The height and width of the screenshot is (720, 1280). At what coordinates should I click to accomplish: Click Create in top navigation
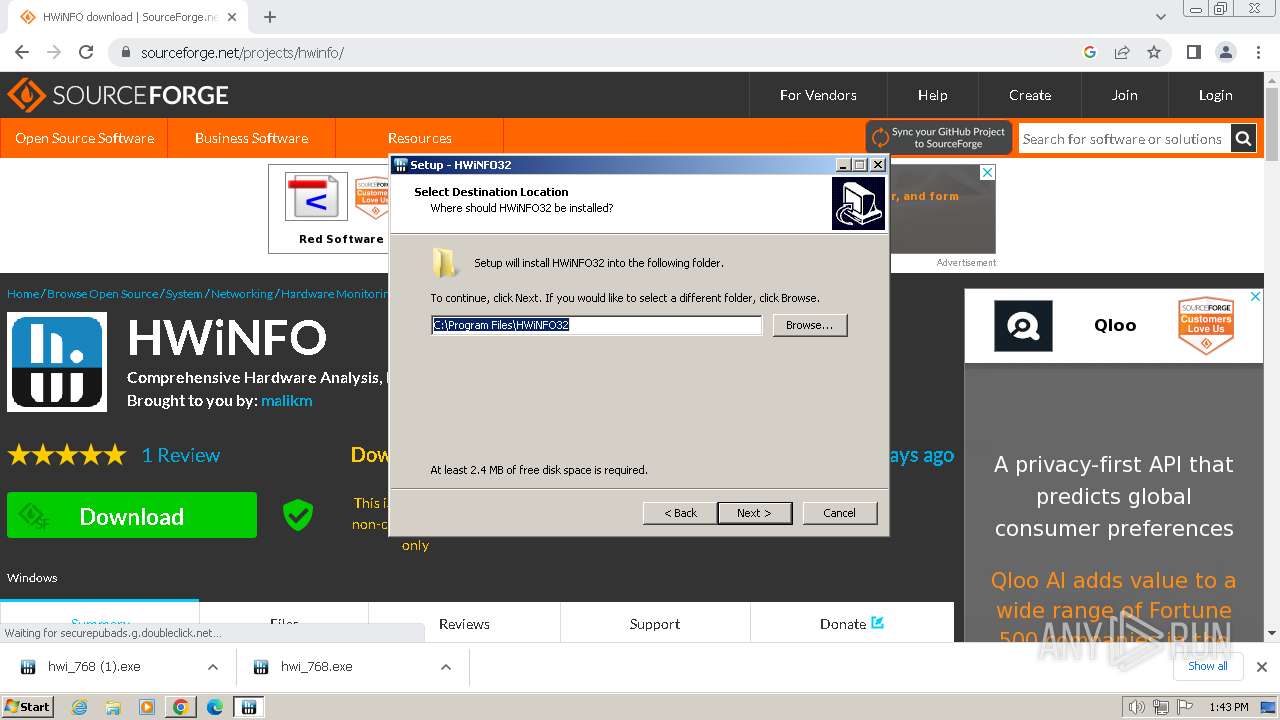coord(1030,95)
